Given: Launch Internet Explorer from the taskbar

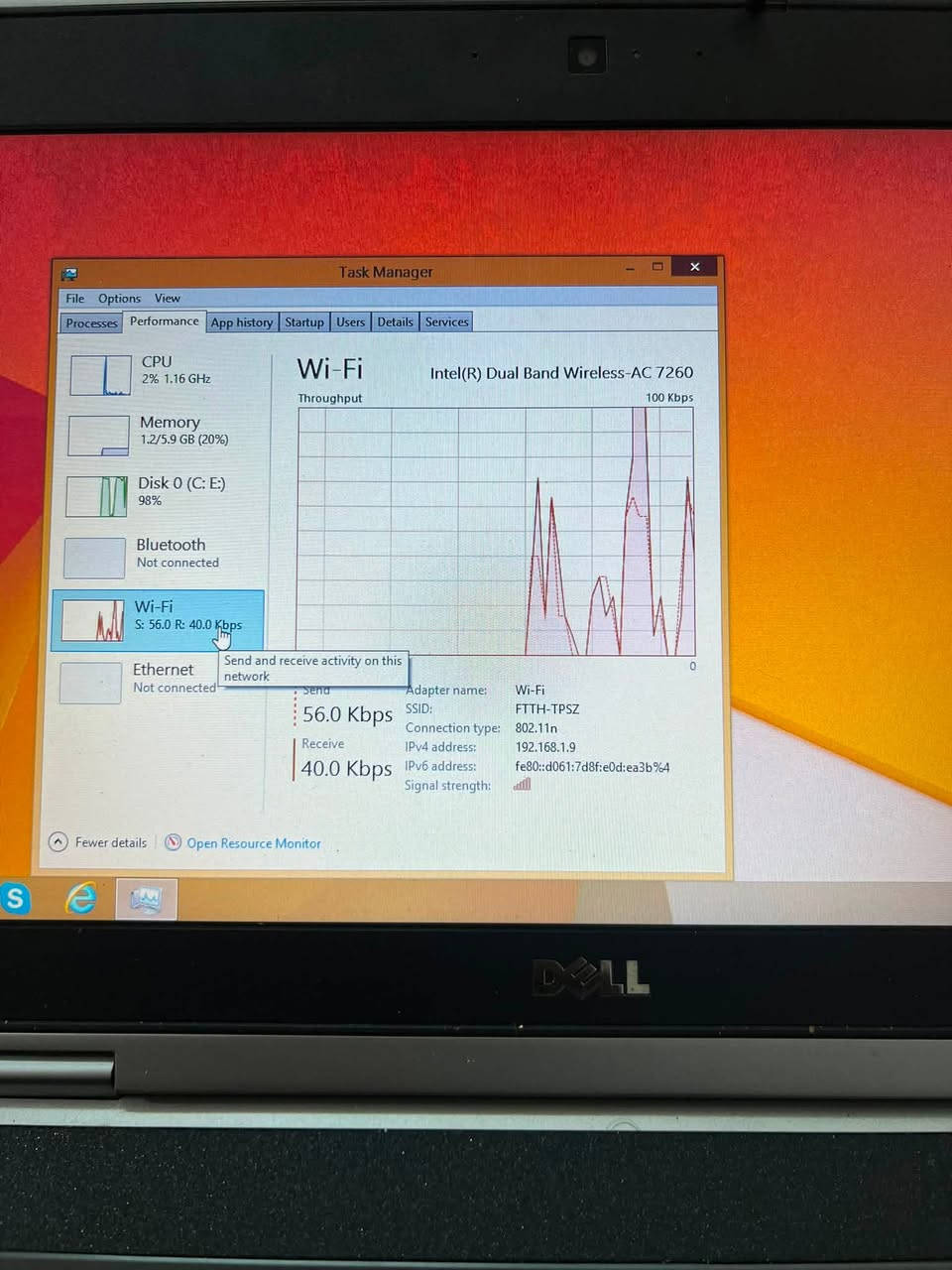Looking at the screenshot, I should [x=80, y=899].
